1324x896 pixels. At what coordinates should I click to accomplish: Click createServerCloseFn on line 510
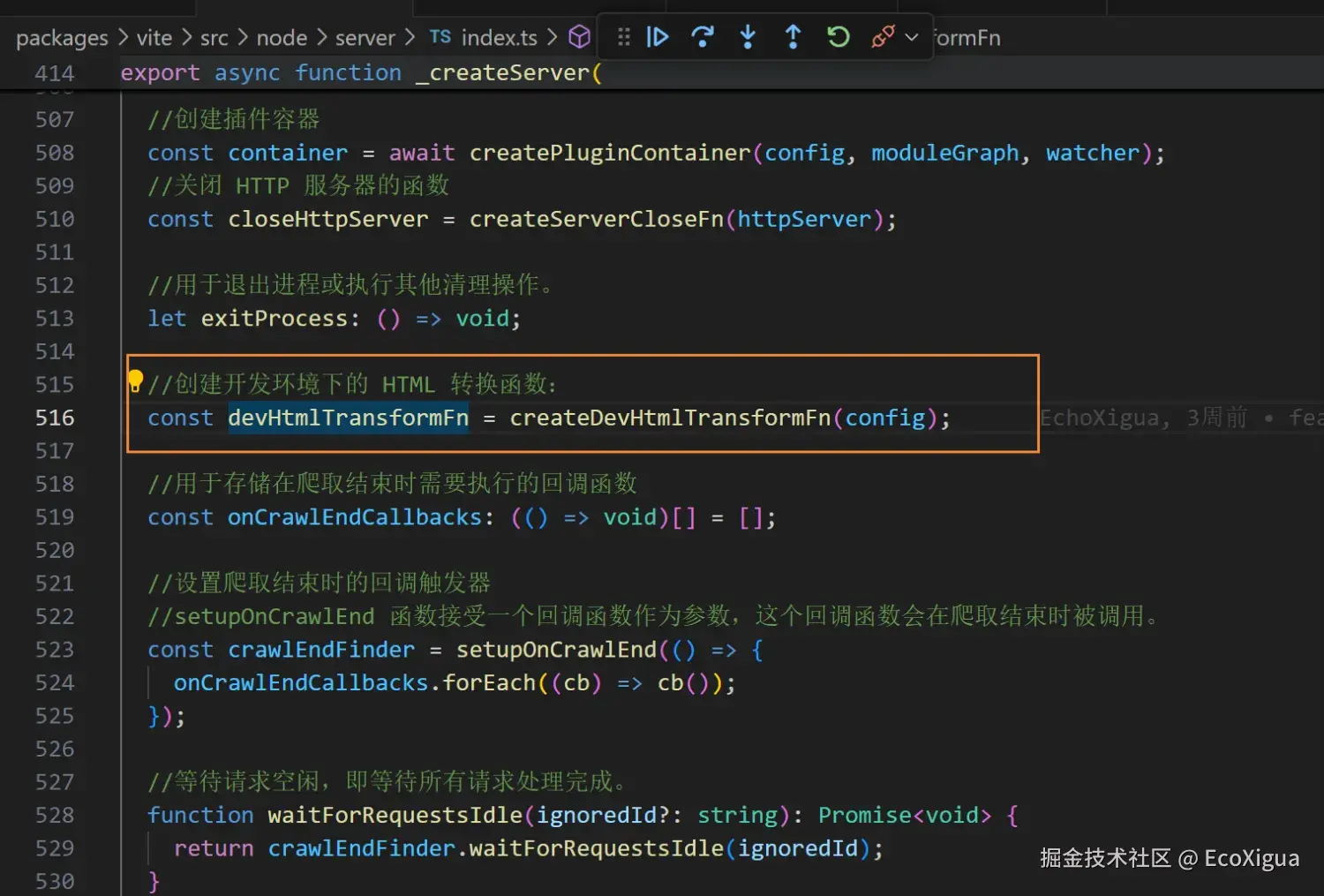[597, 219]
